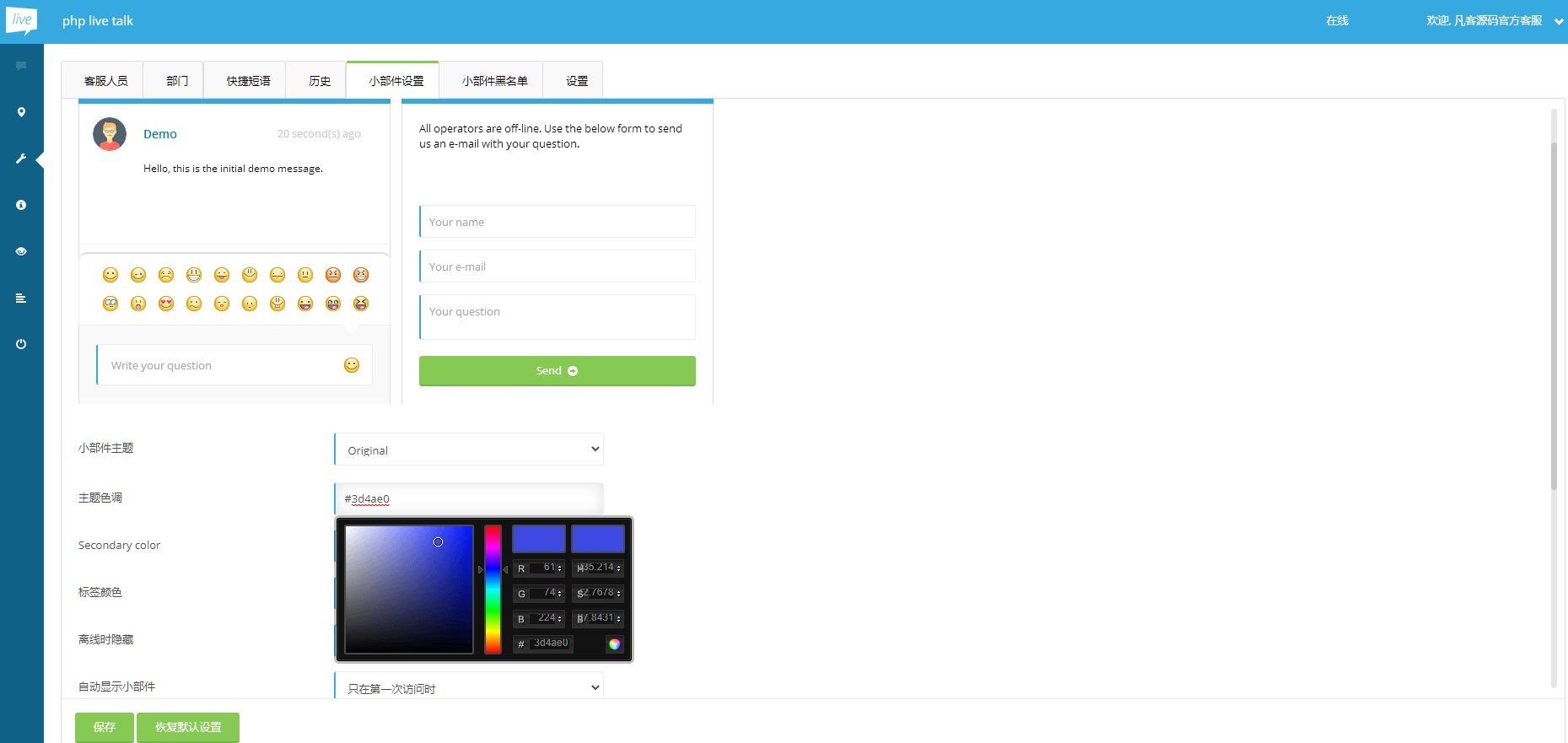Click the eye icon in sidebar

click(21, 251)
